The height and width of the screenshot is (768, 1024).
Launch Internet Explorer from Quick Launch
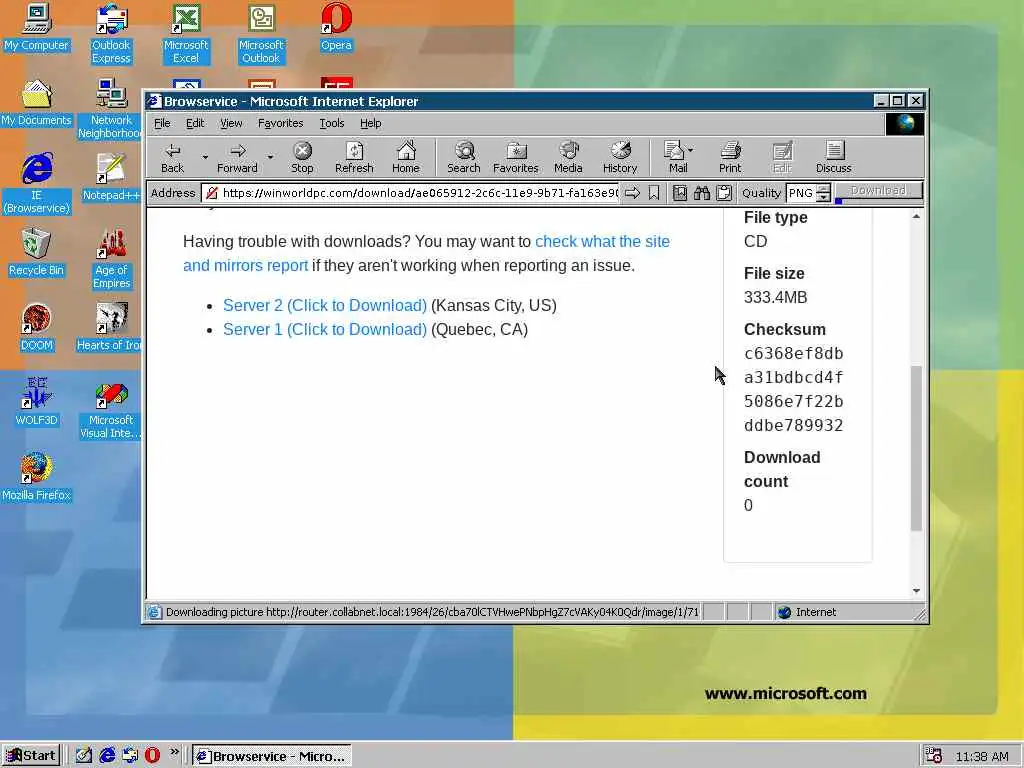[107, 756]
